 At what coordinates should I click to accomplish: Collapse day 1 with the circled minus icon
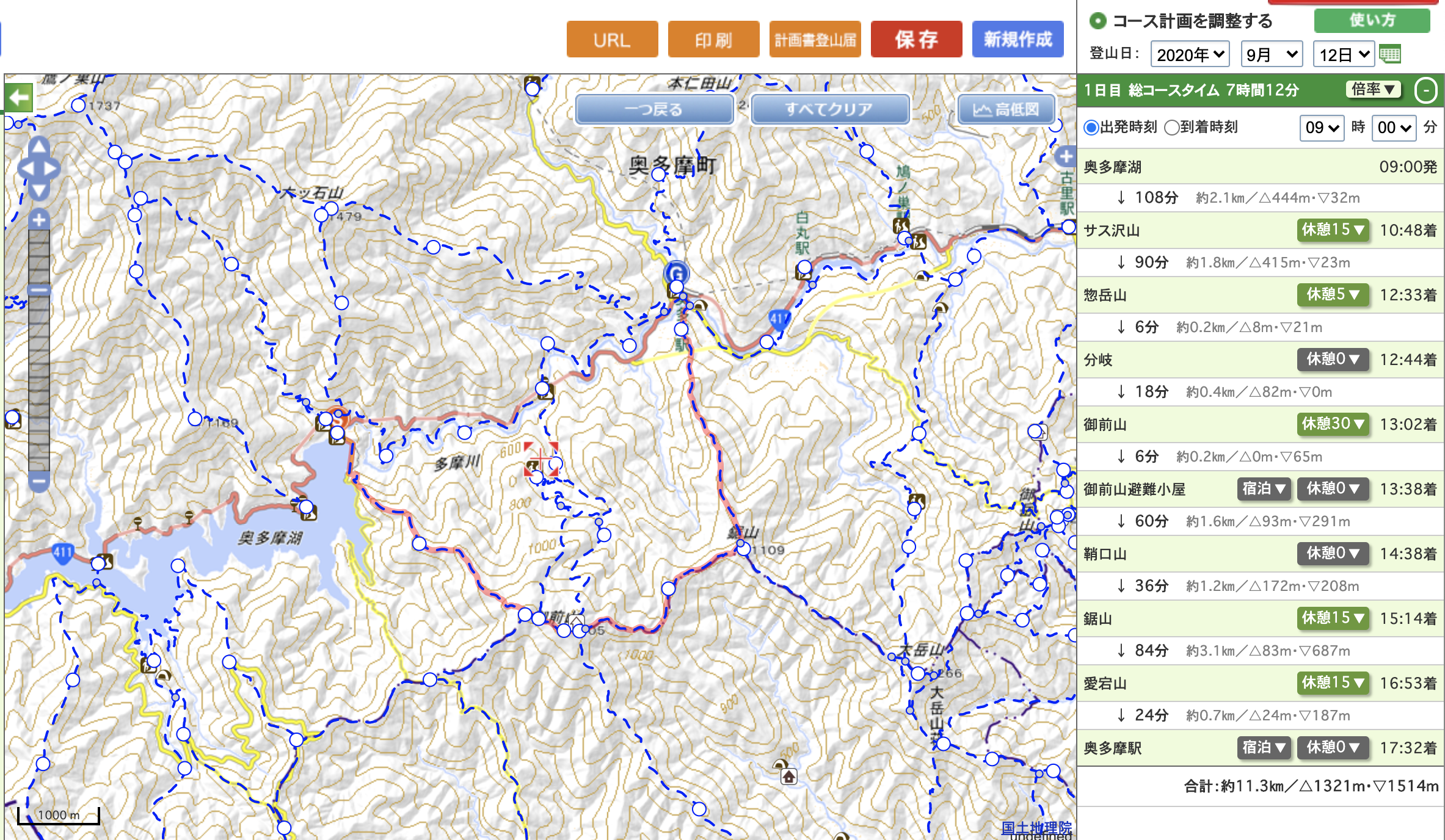pyautogui.click(x=1425, y=91)
